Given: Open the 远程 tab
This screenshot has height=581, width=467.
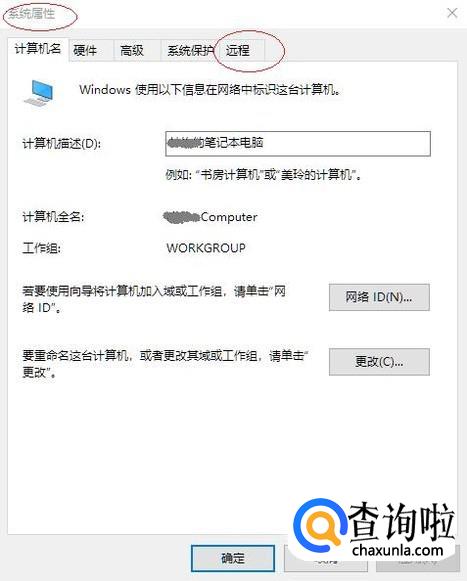Looking at the screenshot, I should click(x=242, y=50).
